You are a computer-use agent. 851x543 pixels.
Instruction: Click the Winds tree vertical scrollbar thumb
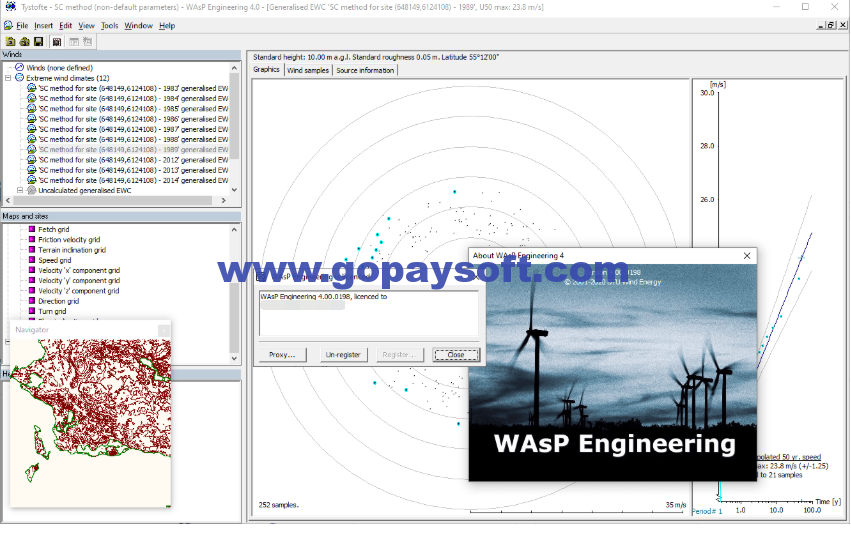pyautogui.click(x=234, y=116)
